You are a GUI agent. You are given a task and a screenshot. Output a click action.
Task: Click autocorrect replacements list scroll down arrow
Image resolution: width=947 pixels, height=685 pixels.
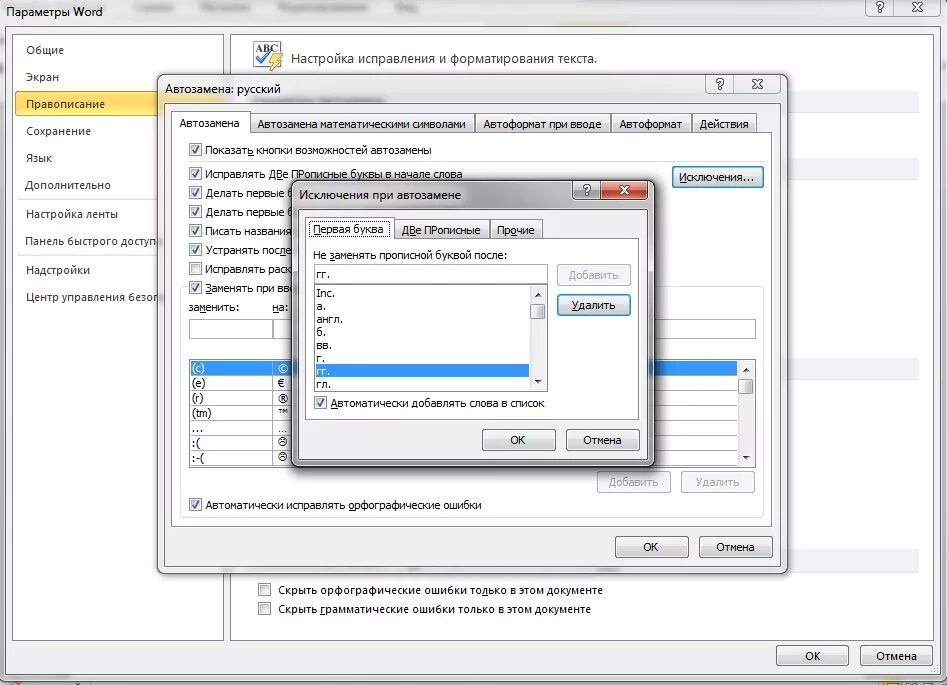click(746, 457)
